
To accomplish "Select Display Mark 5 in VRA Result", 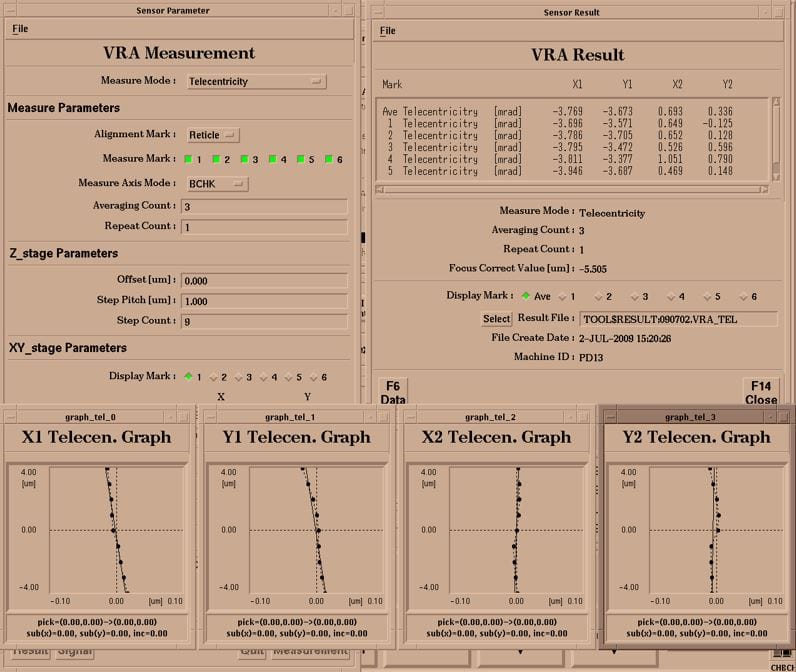I will tap(707, 296).
